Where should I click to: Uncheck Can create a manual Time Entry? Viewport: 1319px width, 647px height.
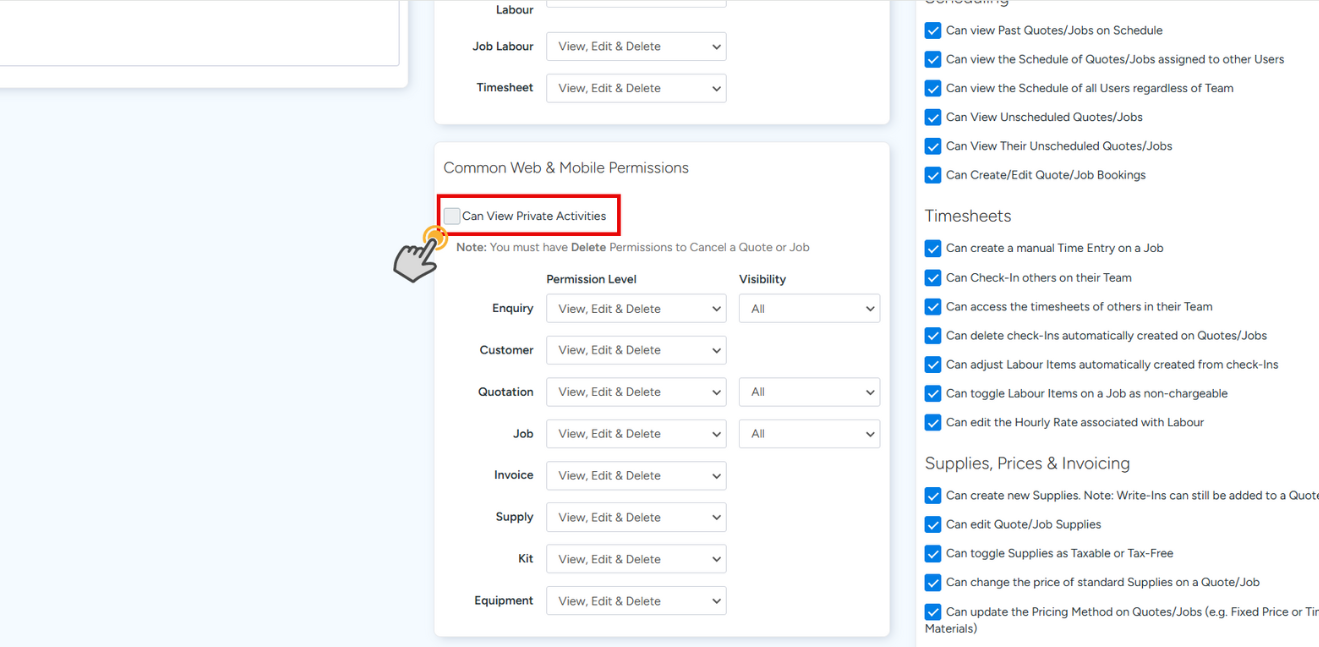(x=933, y=248)
